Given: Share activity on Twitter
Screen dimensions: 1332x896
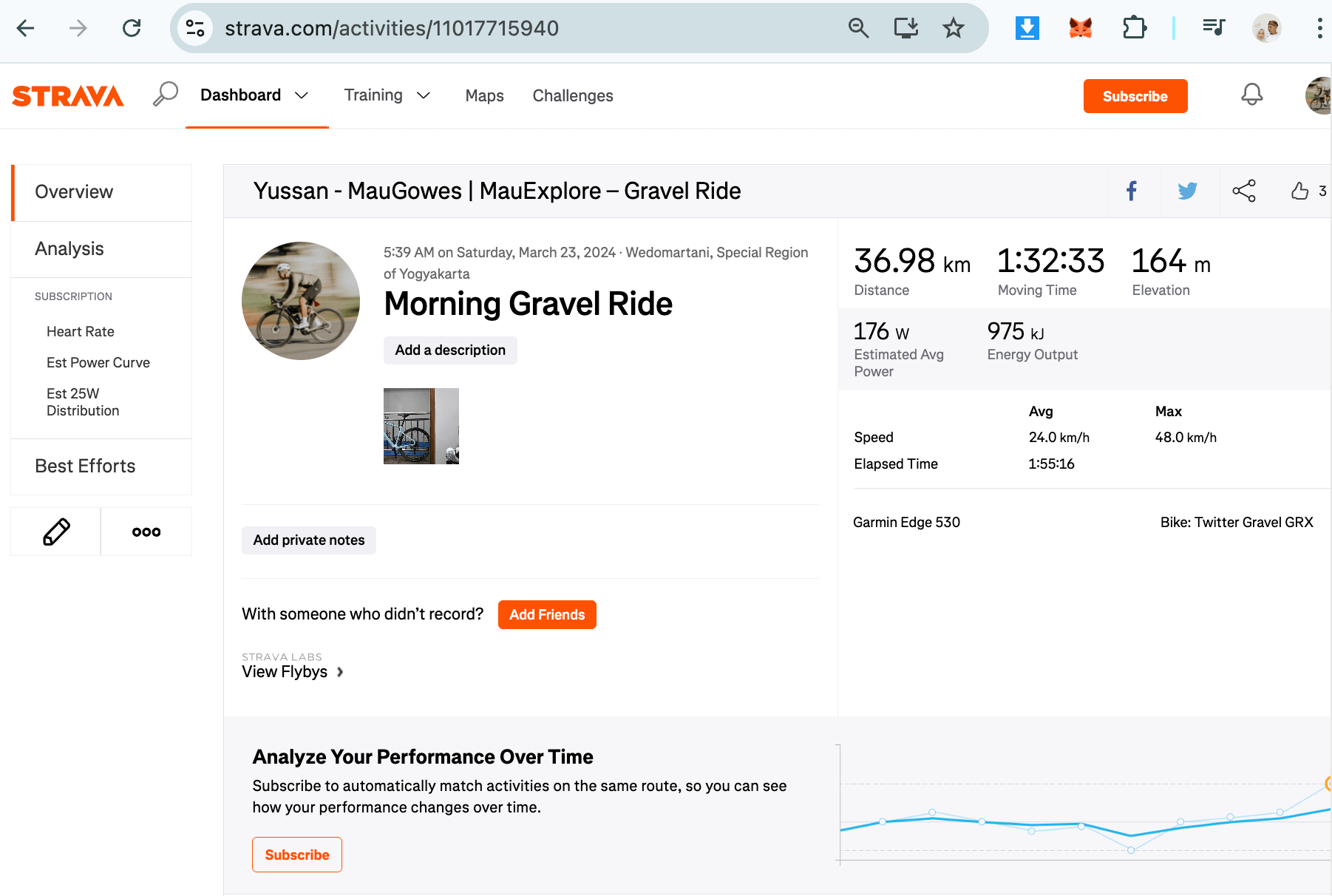Looking at the screenshot, I should pyautogui.click(x=1187, y=191).
